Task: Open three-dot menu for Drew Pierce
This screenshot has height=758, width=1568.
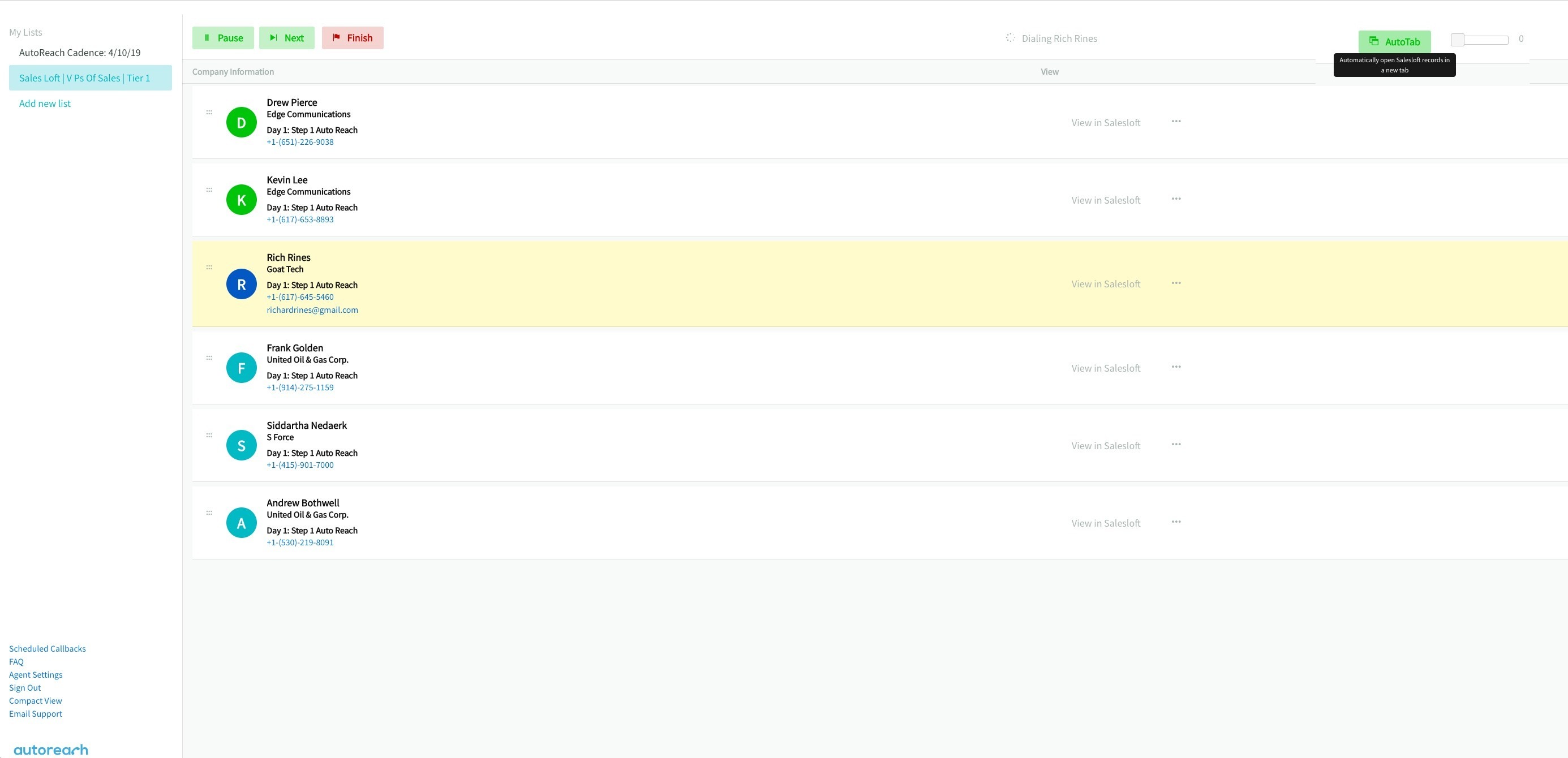Action: [x=1176, y=122]
